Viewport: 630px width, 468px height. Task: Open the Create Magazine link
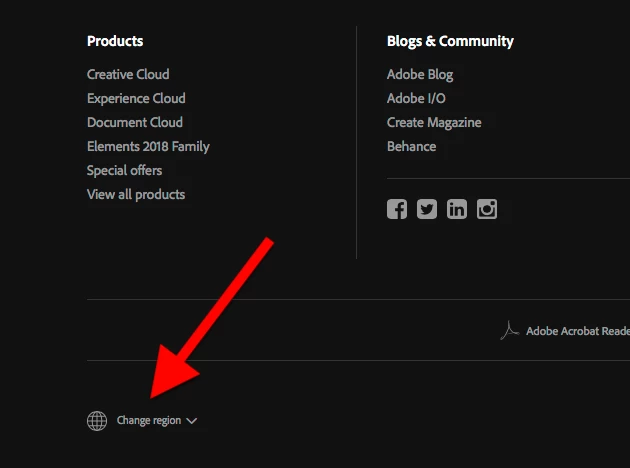[434, 123]
